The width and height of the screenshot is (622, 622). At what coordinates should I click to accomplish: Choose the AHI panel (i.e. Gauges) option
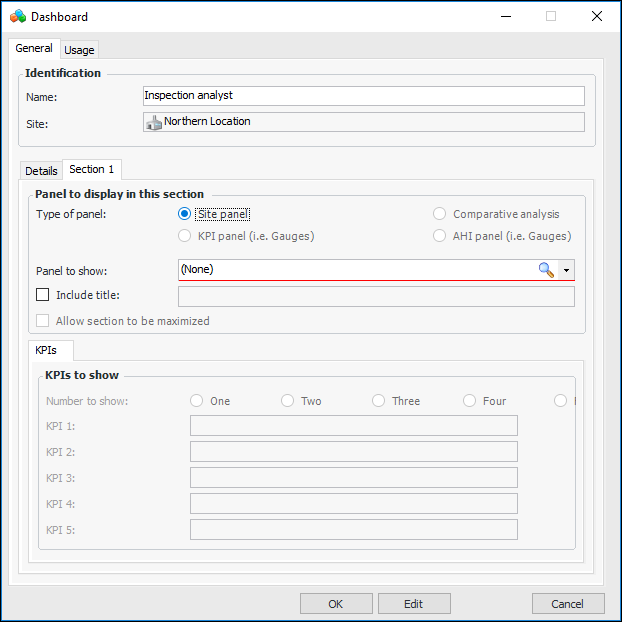[439, 236]
